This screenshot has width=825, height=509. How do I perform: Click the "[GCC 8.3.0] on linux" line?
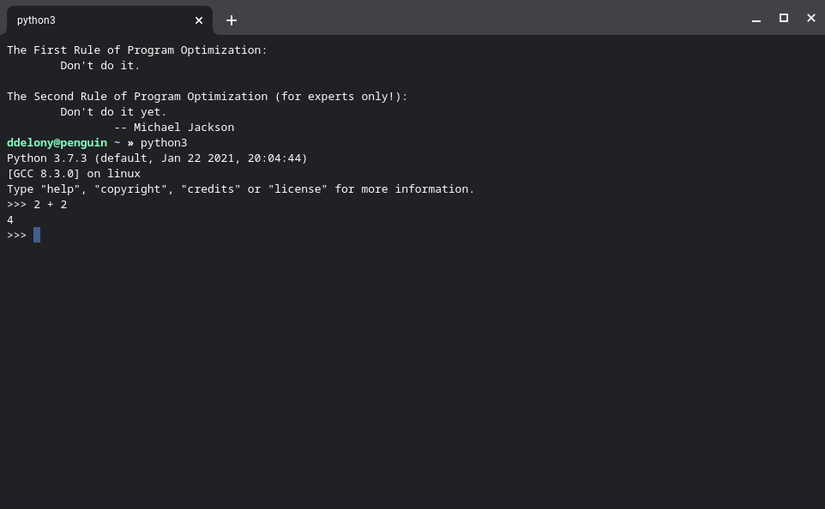pyautogui.click(x=74, y=173)
